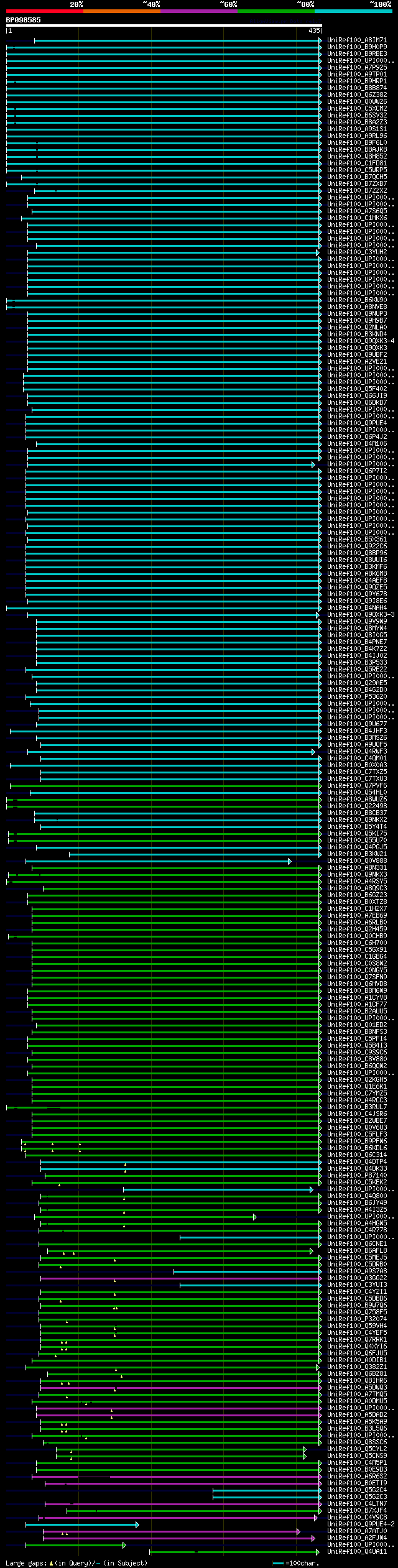Open UniRef100_Q9NKX3

click(x=357, y=874)
